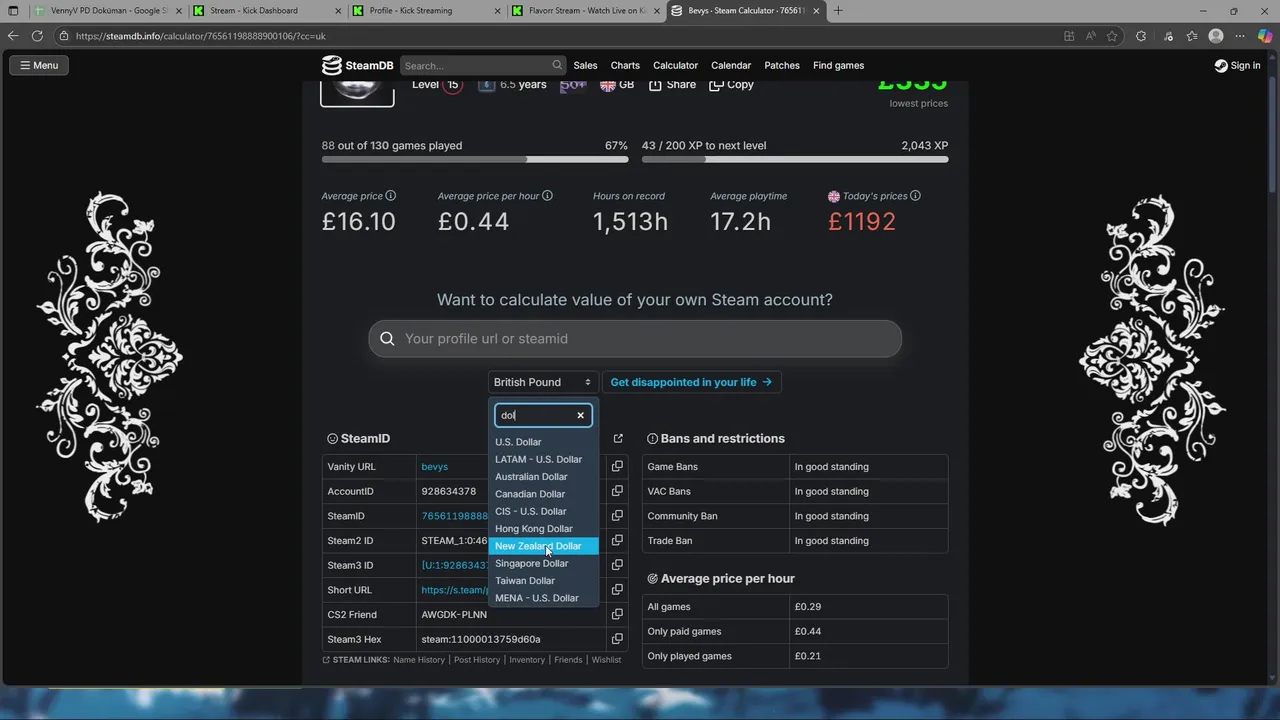Pick Singapore Dollar currency
Viewport: 1280px width, 720px height.
(543, 563)
